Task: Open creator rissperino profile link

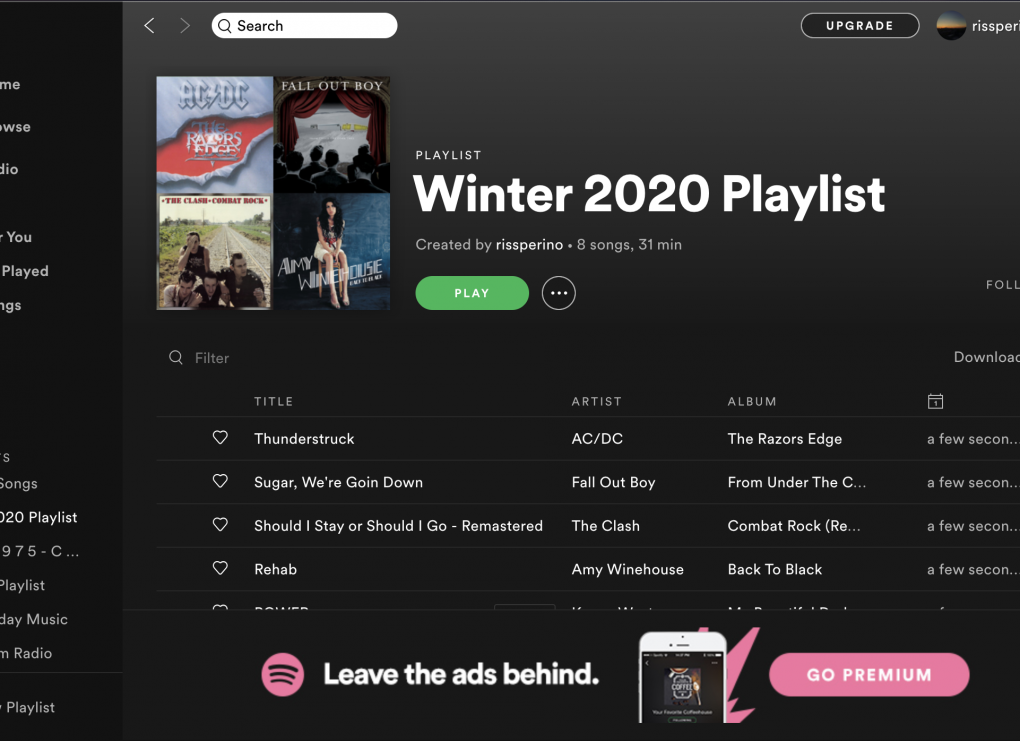Action: point(529,245)
